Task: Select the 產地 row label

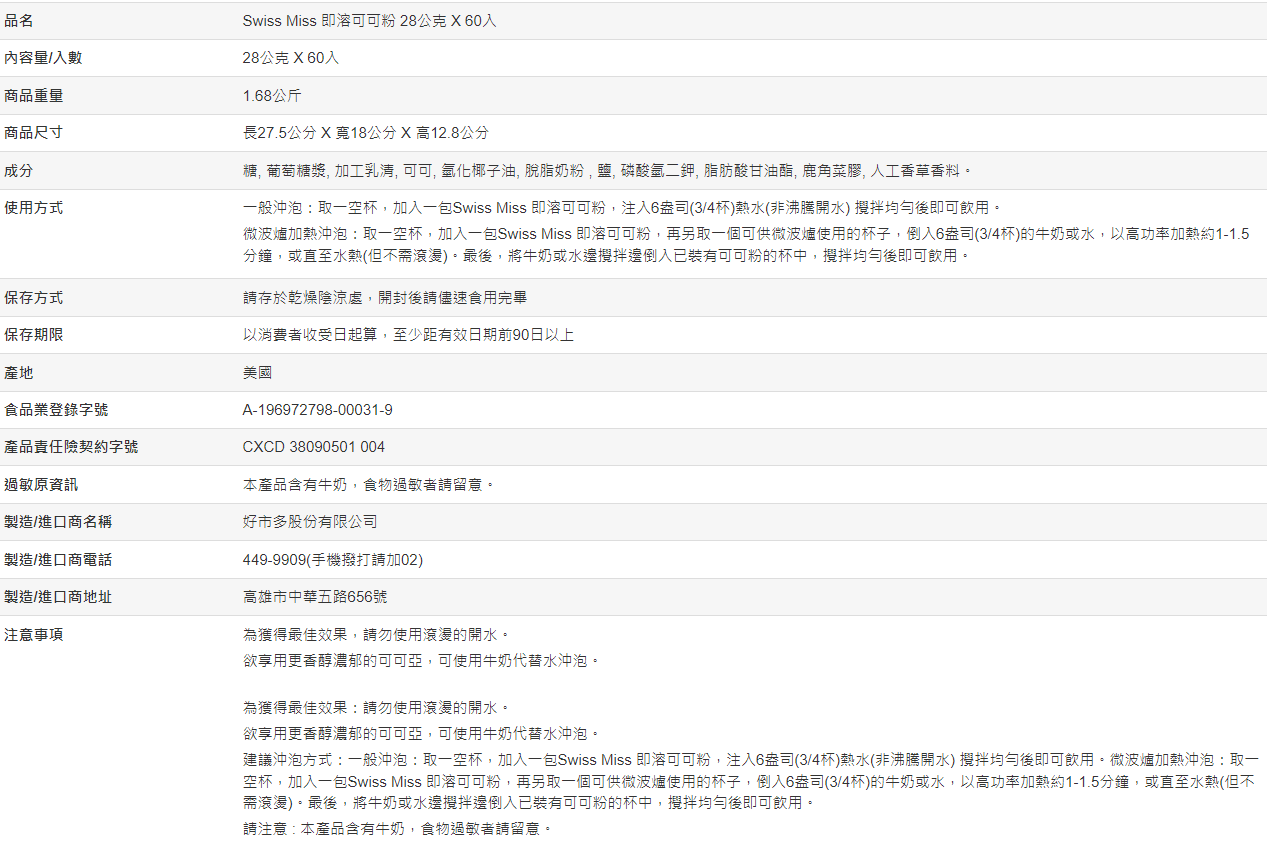Action: (x=18, y=373)
